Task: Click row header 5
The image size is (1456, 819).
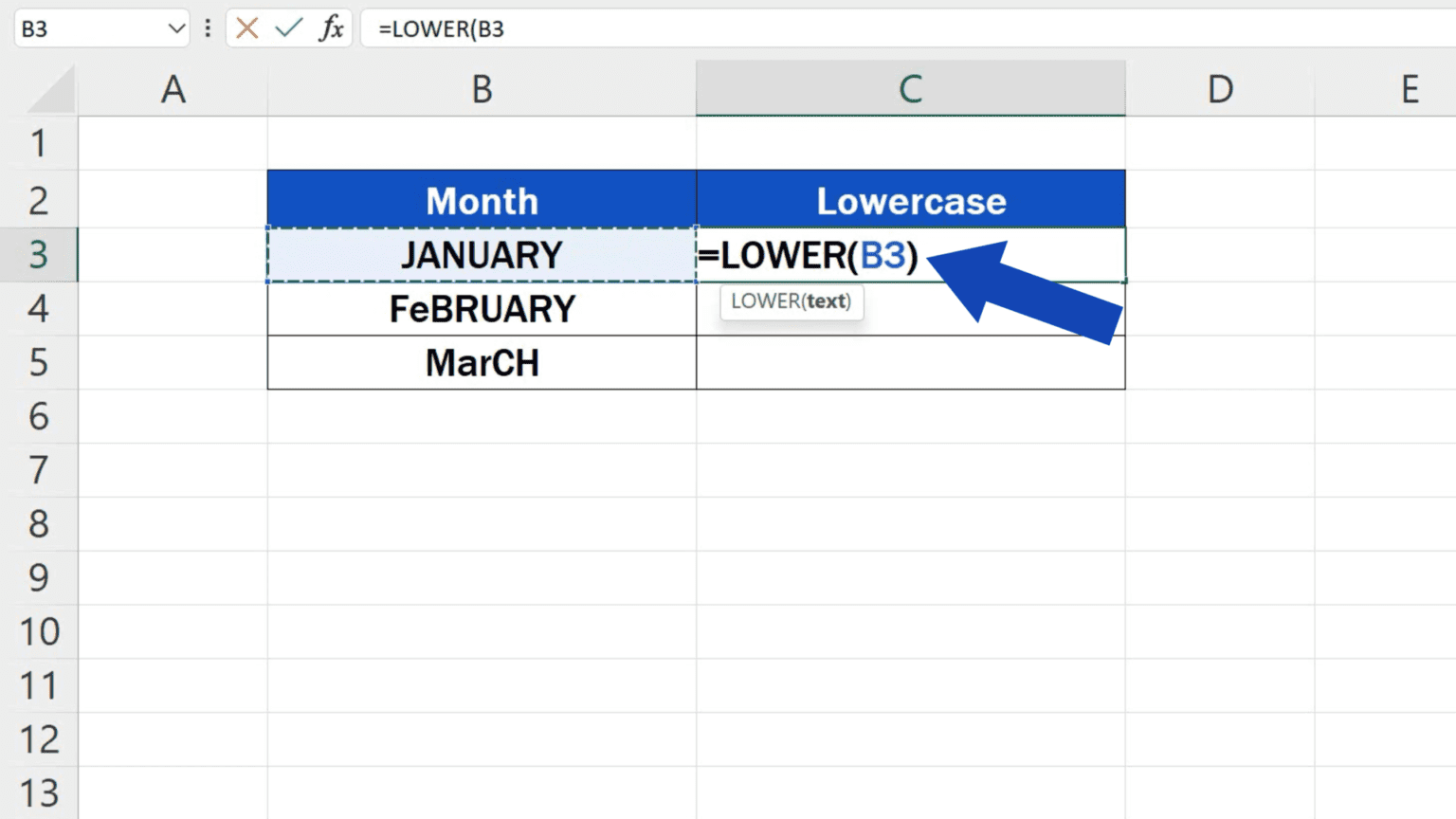Action: tap(40, 363)
